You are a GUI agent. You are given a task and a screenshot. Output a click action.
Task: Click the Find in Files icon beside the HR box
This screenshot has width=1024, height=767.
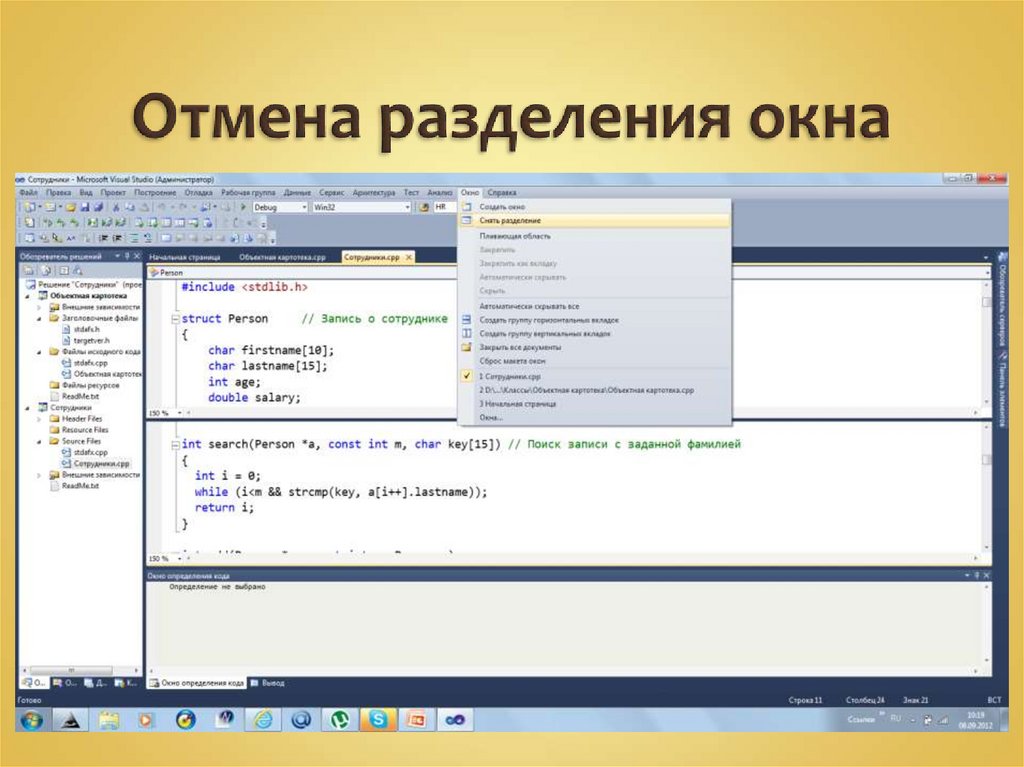click(x=424, y=207)
